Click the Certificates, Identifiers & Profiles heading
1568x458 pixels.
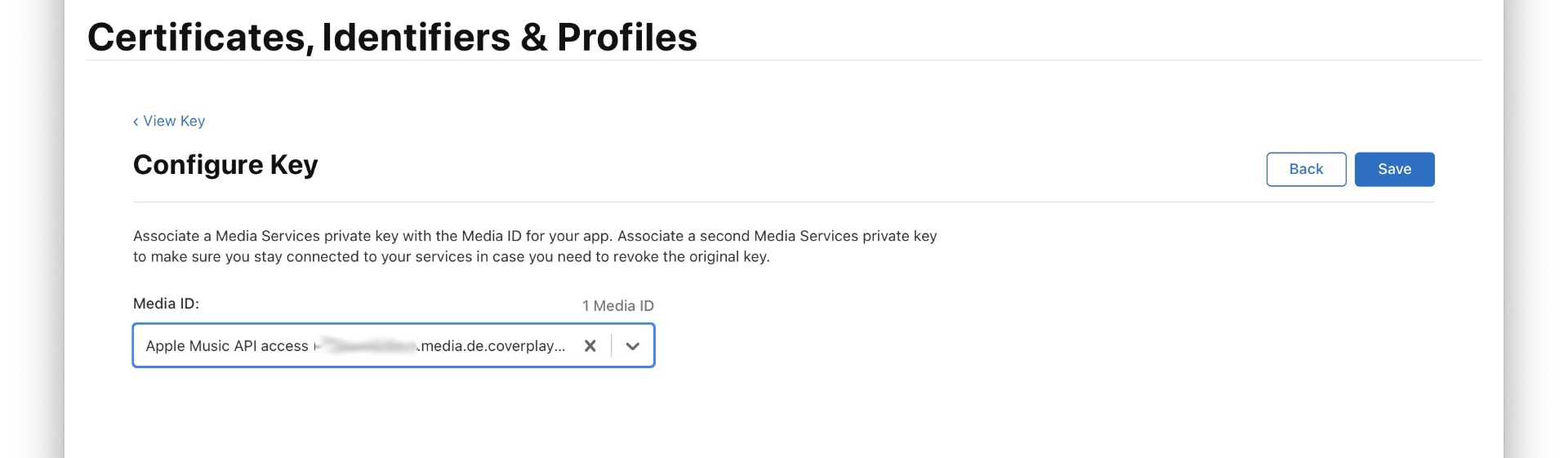[392, 38]
